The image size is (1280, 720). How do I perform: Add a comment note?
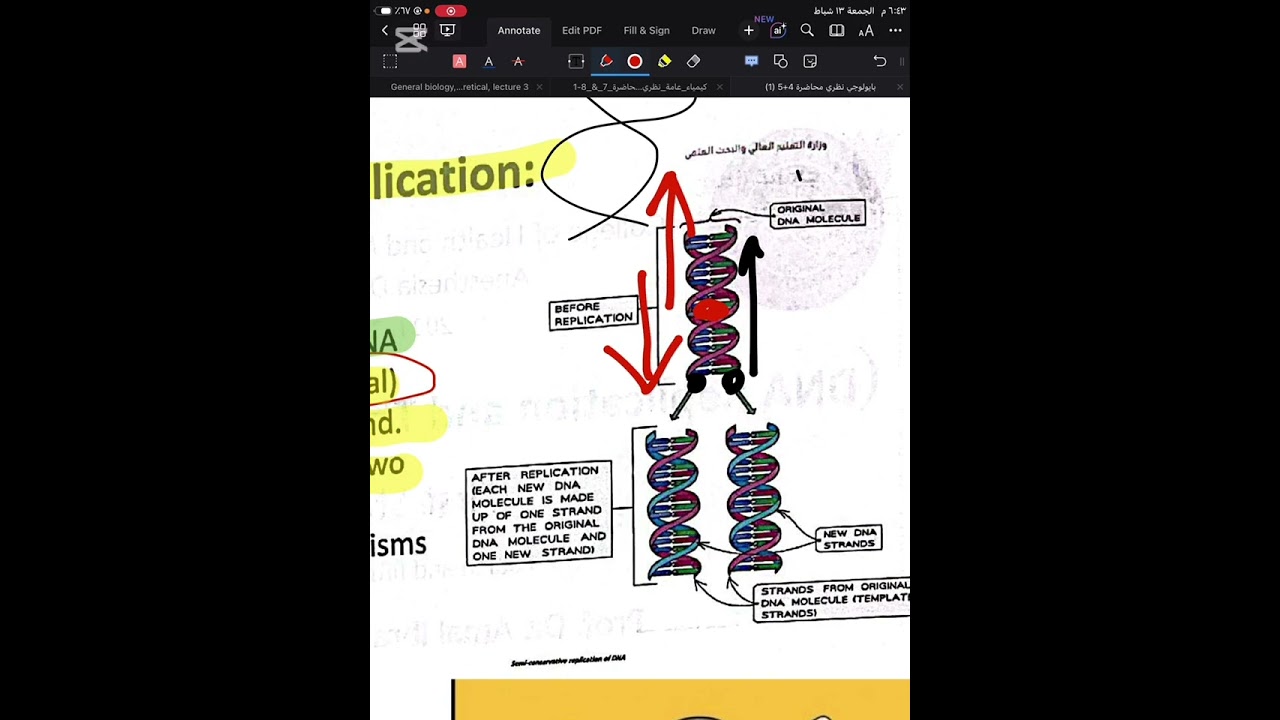click(751, 62)
